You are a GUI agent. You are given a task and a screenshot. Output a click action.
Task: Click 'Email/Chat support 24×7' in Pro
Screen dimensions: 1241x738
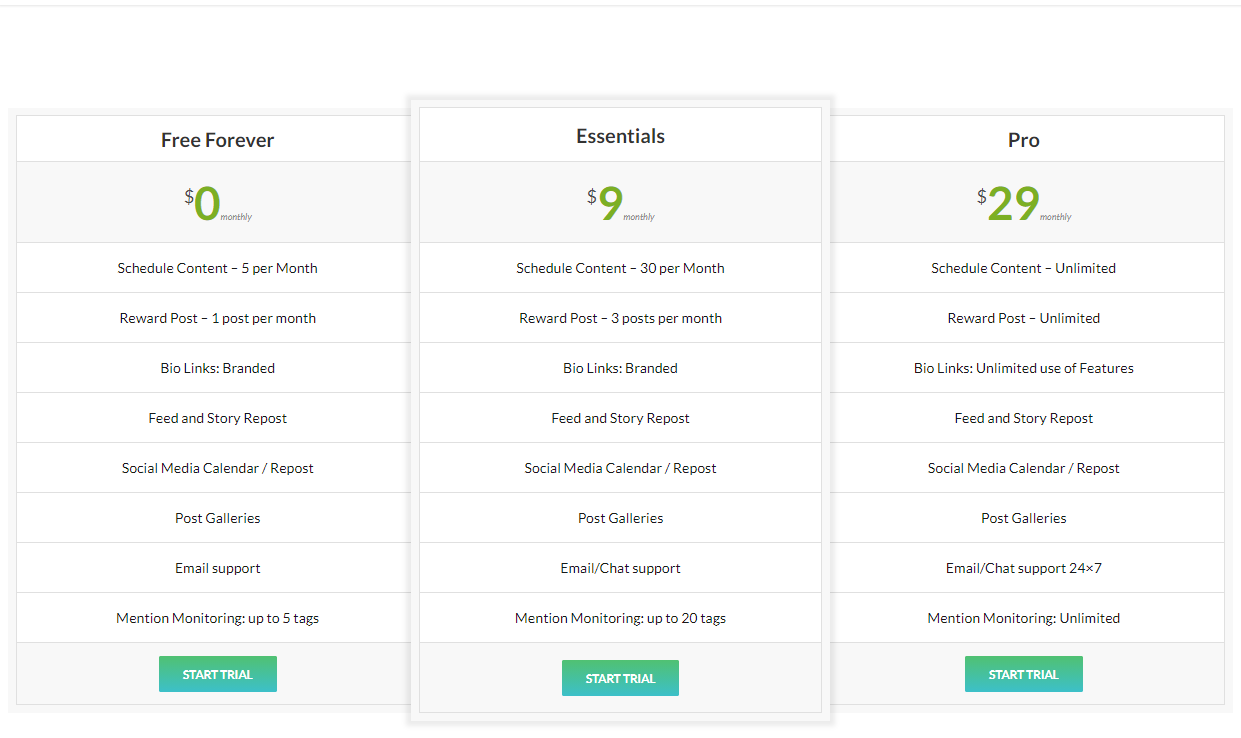pyautogui.click(x=1023, y=568)
